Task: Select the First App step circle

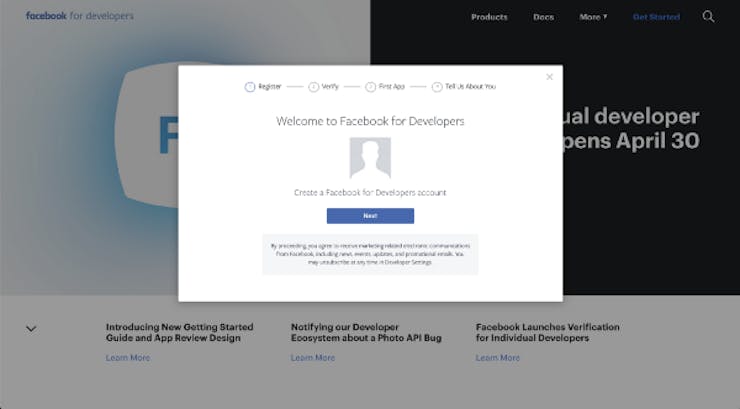Action: click(x=370, y=87)
